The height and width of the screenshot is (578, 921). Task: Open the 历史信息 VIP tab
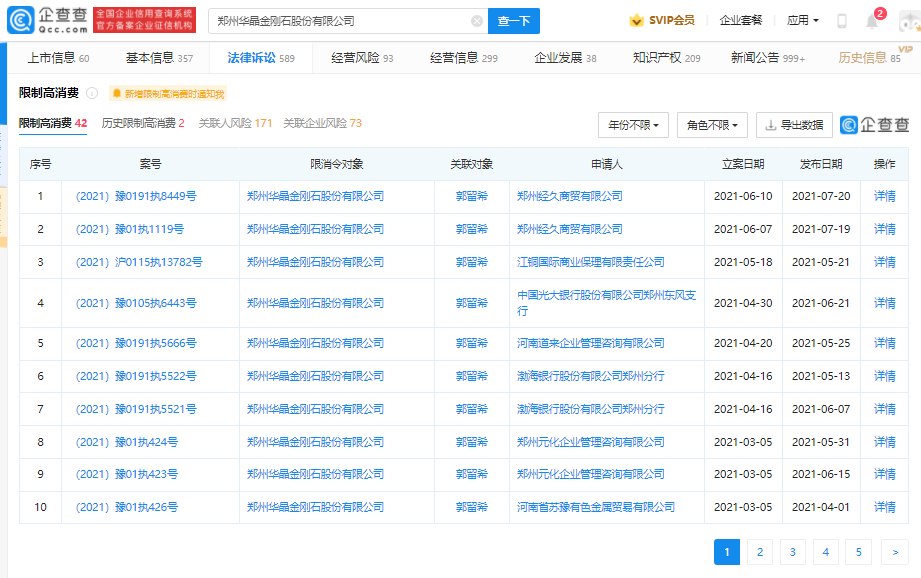point(869,58)
